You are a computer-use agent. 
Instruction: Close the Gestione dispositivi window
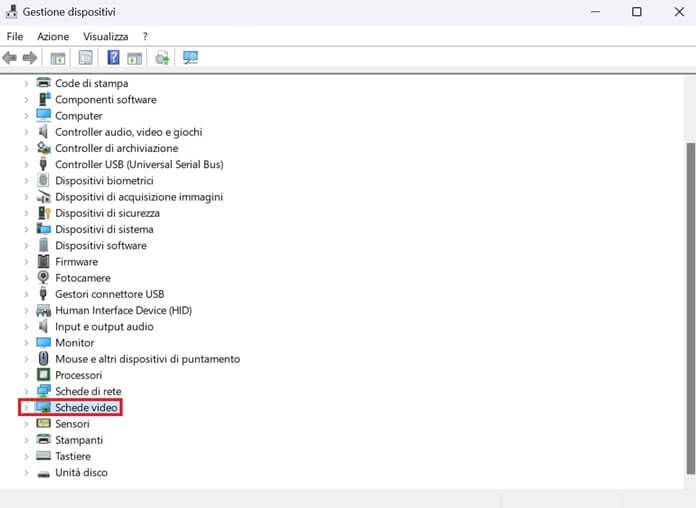(679, 12)
